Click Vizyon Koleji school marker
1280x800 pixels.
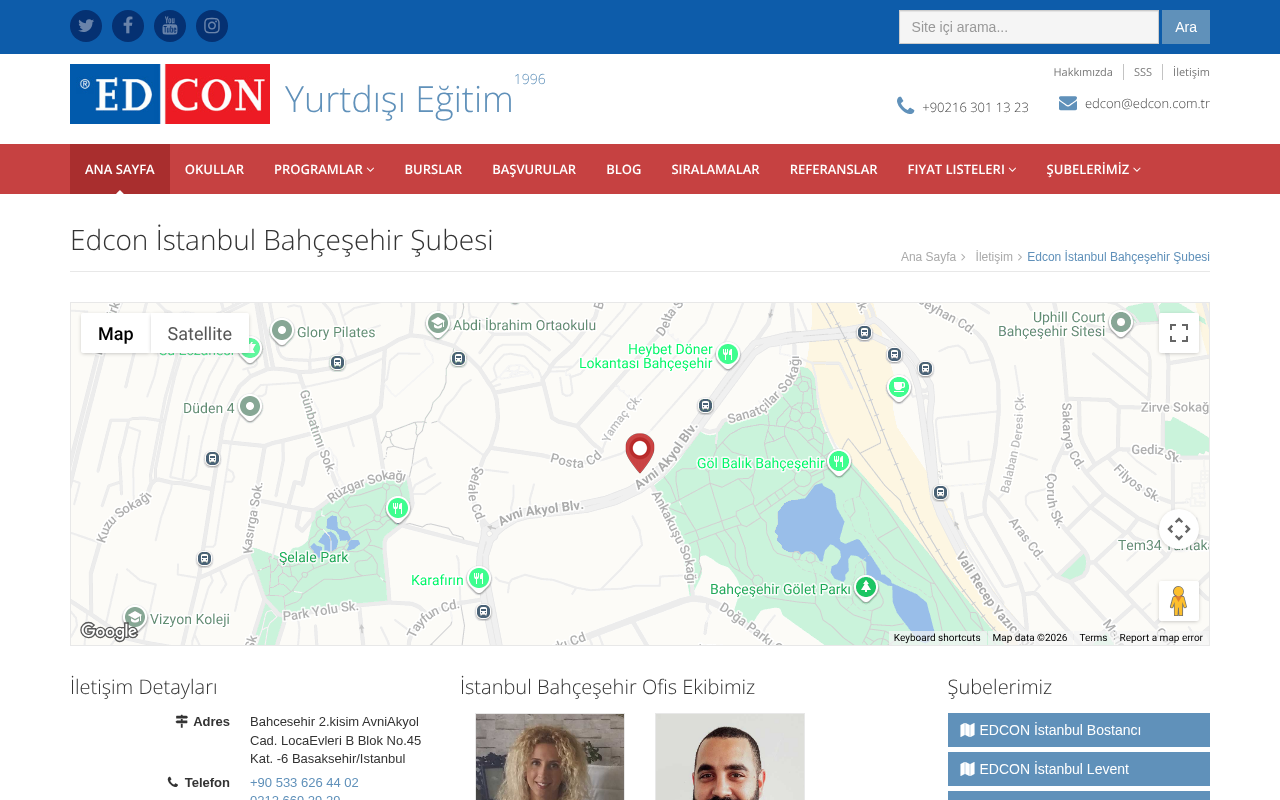pyautogui.click(x=135, y=618)
